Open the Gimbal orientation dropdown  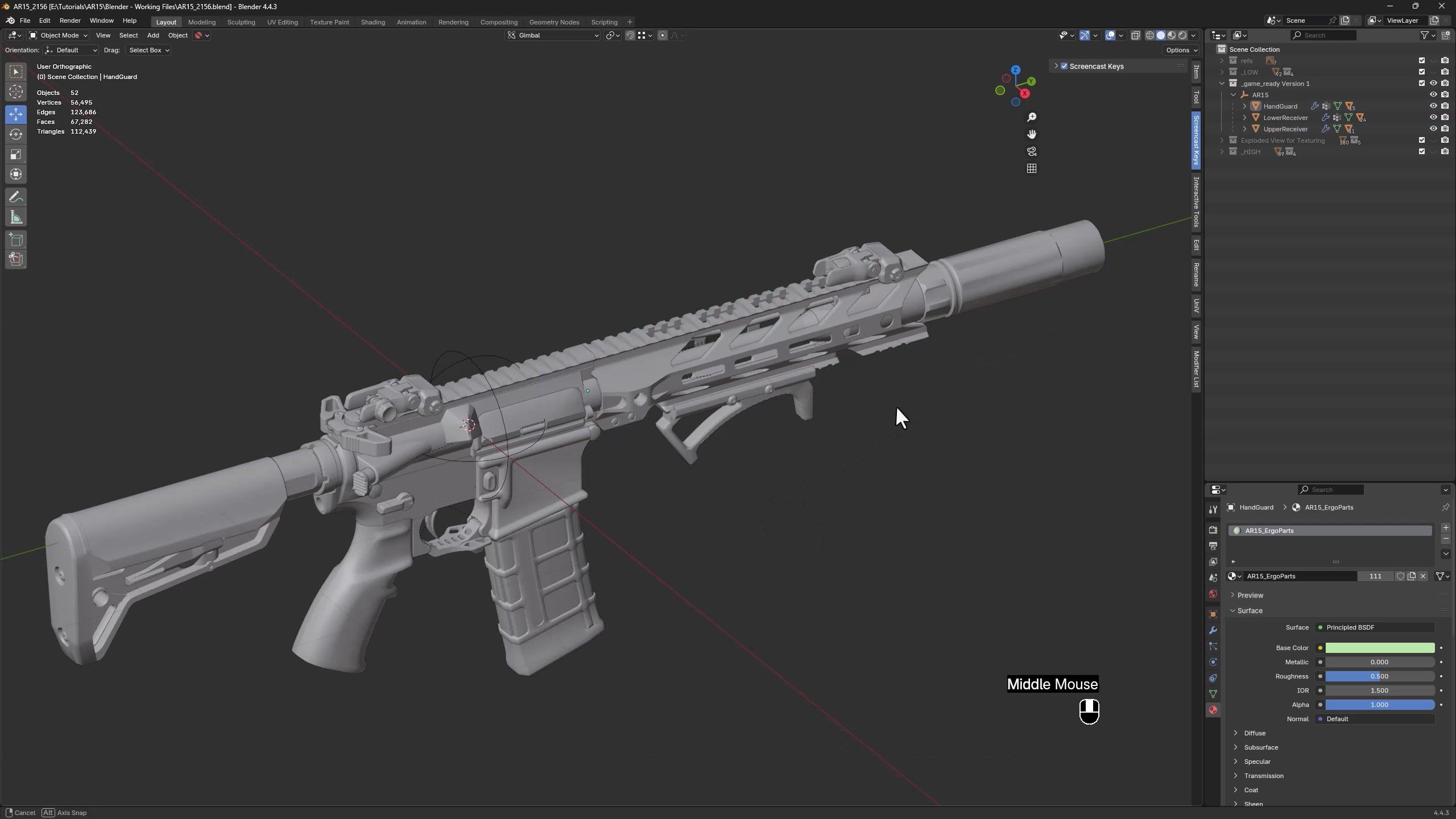553,35
